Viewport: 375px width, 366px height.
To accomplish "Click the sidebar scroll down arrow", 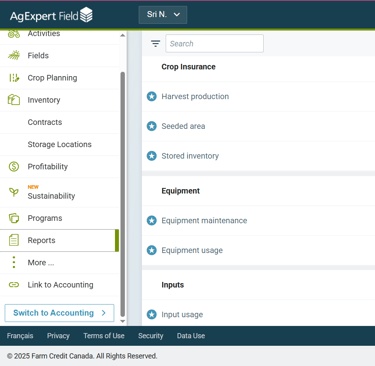I will (122, 321).
